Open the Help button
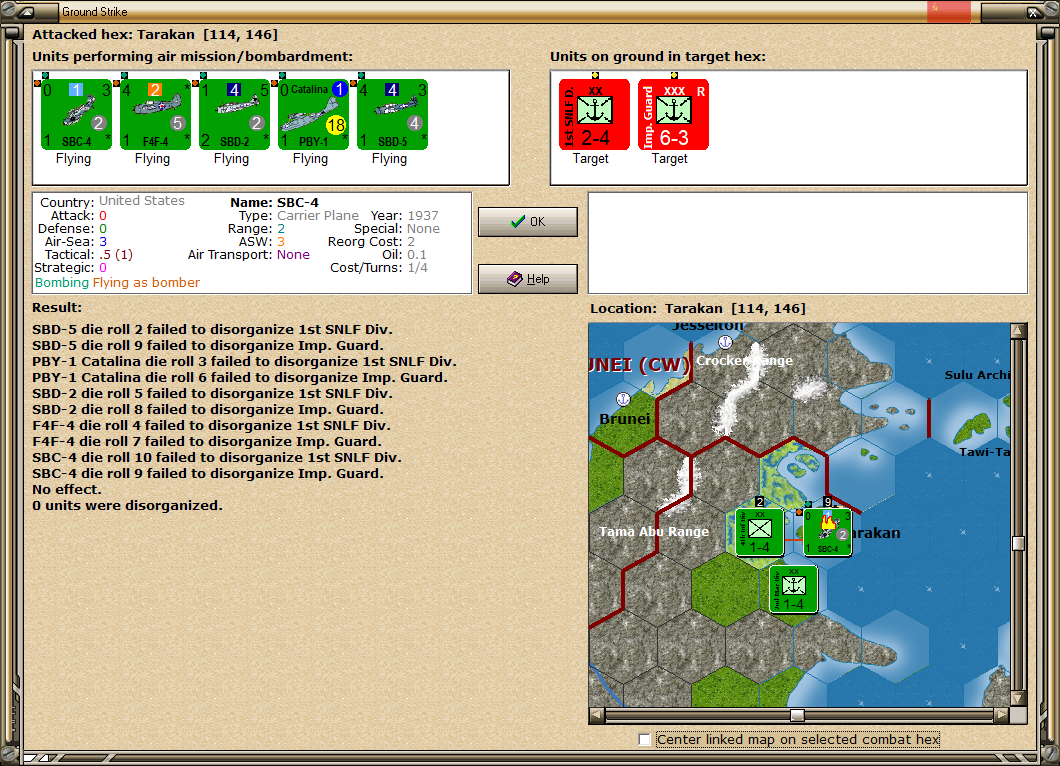Screen dimensions: 1060x766 point(527,279)
